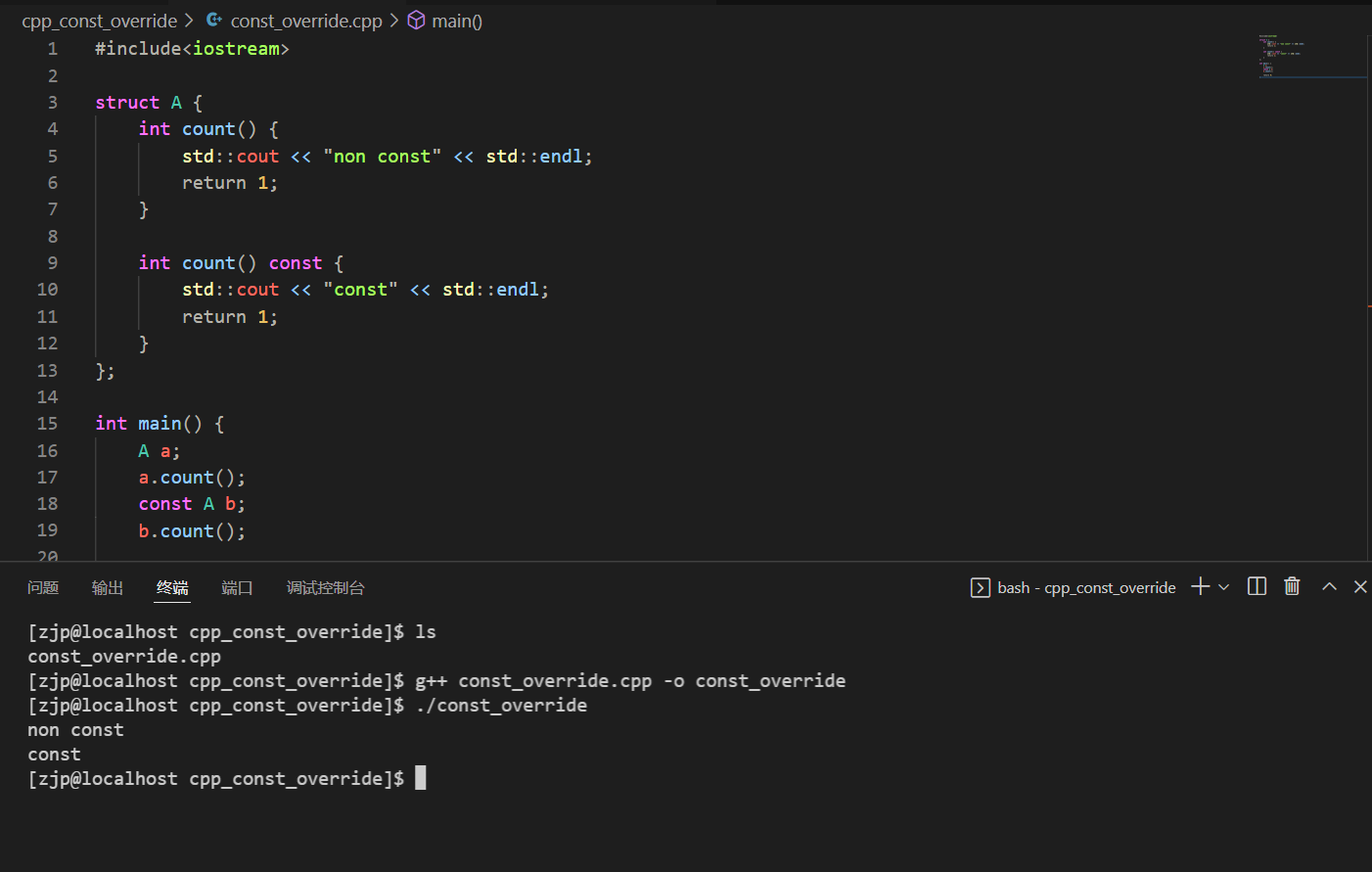Click "a.count();" on line 17
Viewport: 1372px width, 872px height.
pos(192,478)
